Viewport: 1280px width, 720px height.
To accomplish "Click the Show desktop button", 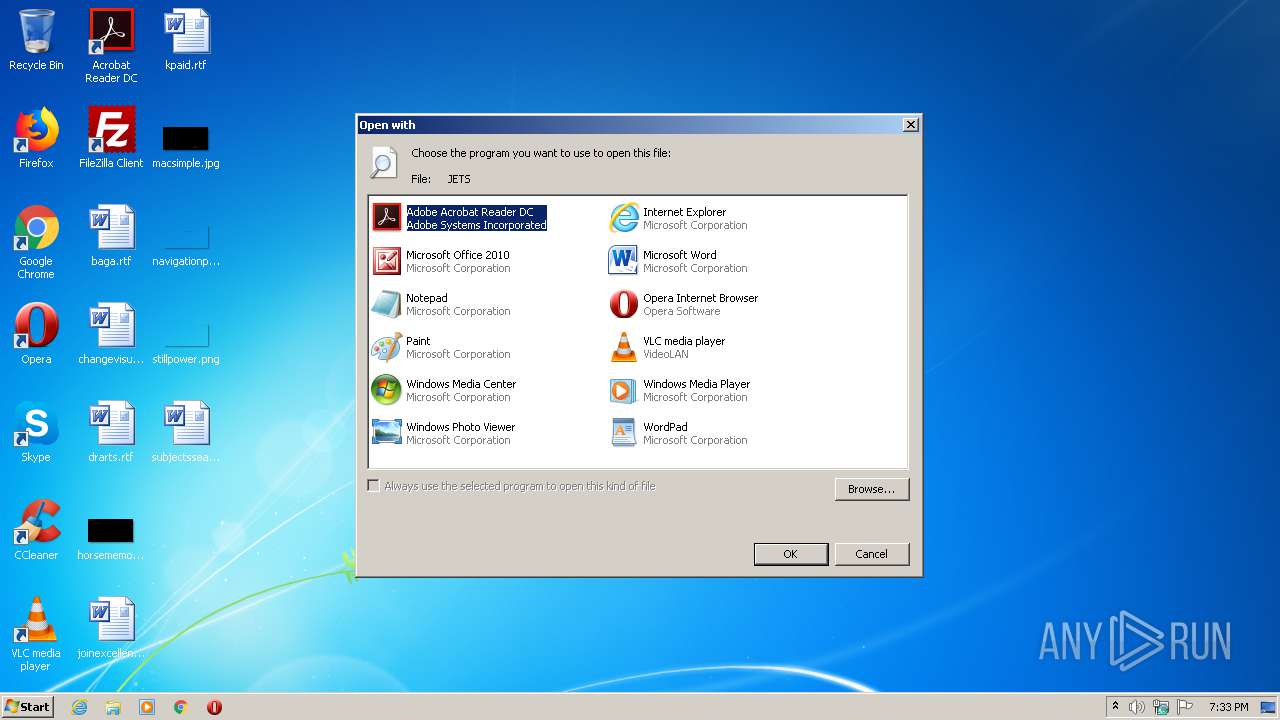I will [x=1269, y=707].
